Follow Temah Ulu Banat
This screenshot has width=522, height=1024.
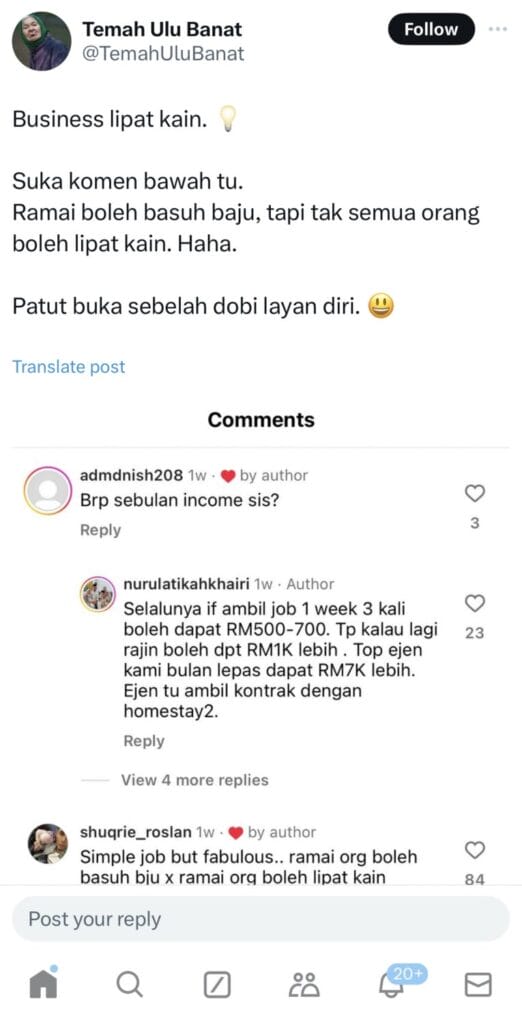[431, 29]
